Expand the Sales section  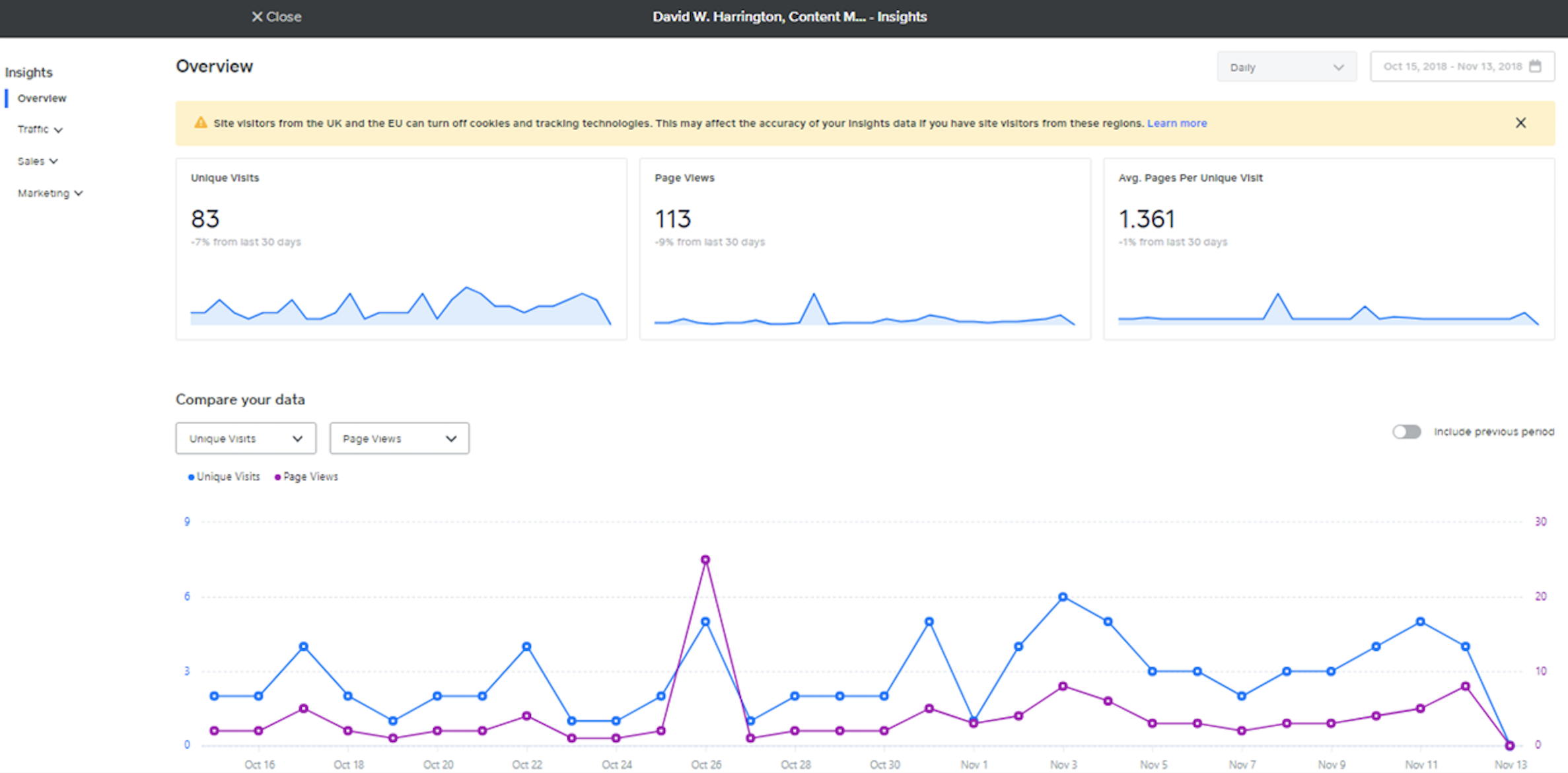point(38,161)
